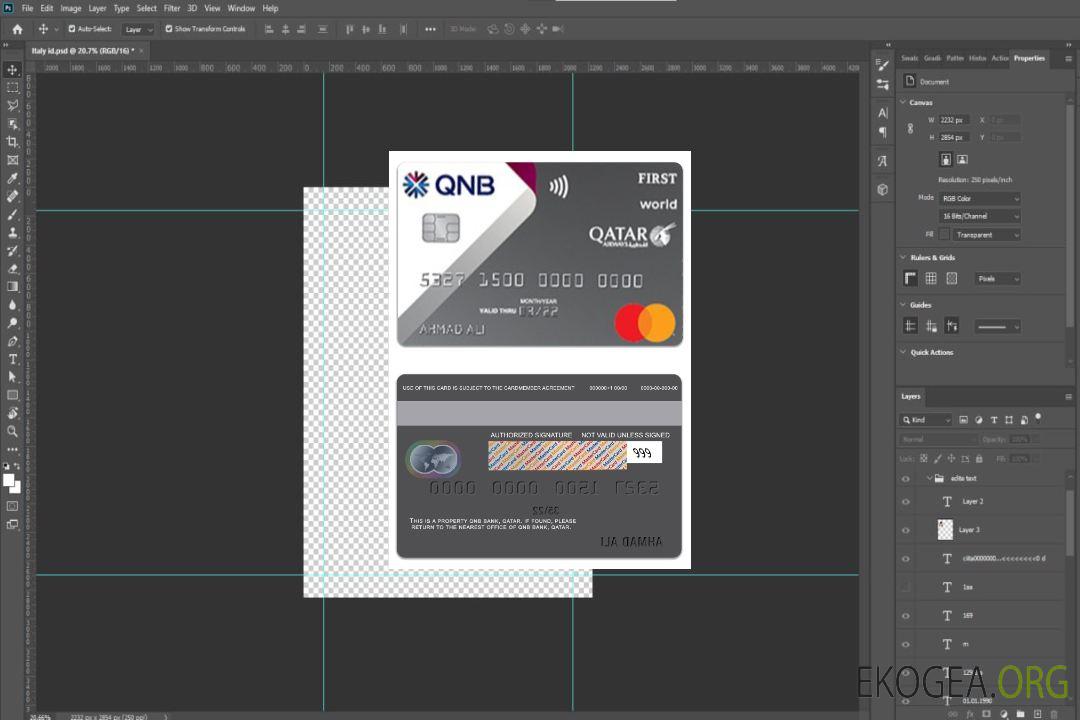1080x720 pixels.
Task: Open the Filter menu
Action: click(172, 8)
